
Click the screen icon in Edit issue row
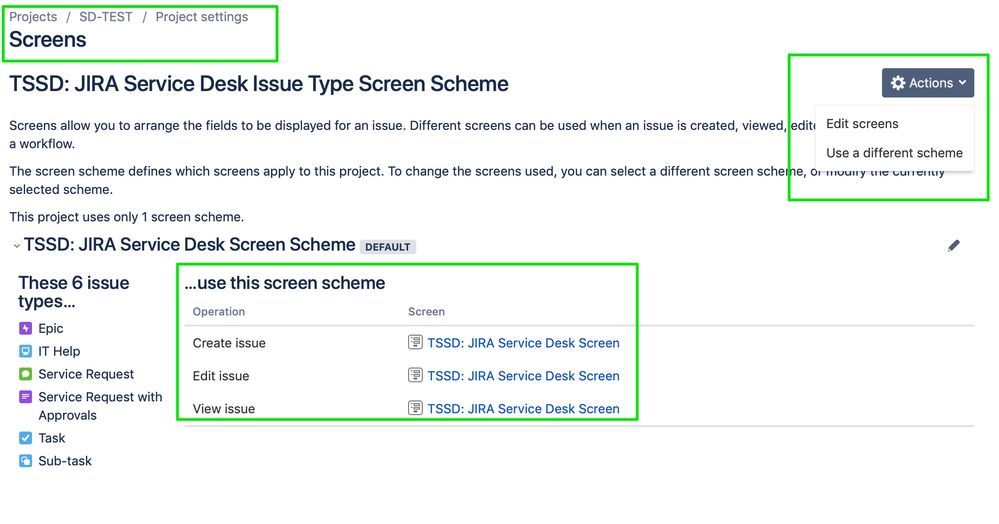click(415, 375)
